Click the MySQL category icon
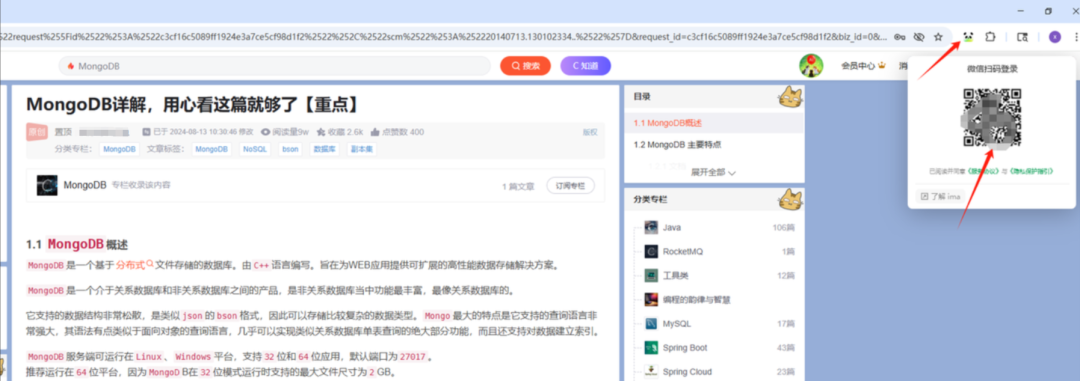Screen dimensions: 1080x381 point(651,324)
